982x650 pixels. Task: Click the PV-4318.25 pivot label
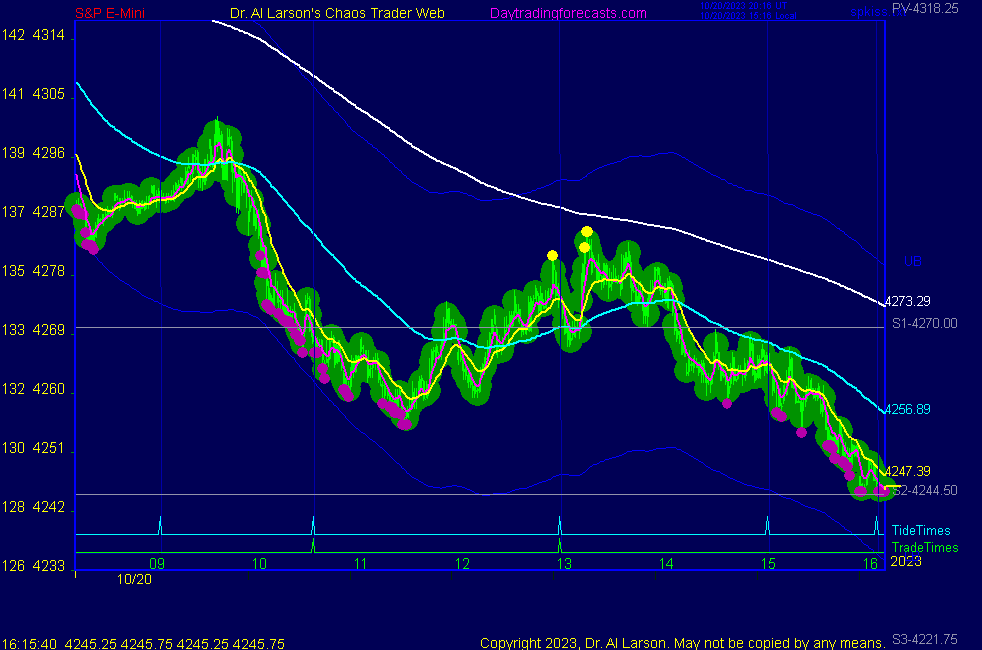coord(925,8)
